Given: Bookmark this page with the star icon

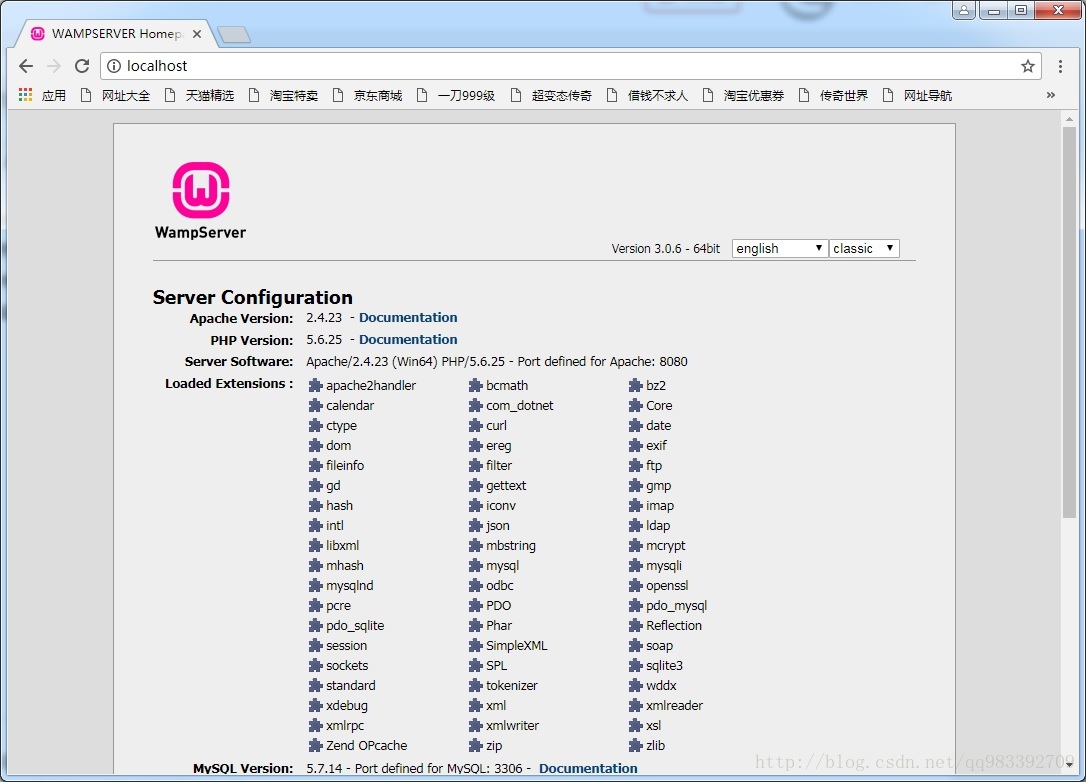Looking at the screenshot, I should 1028,66.
